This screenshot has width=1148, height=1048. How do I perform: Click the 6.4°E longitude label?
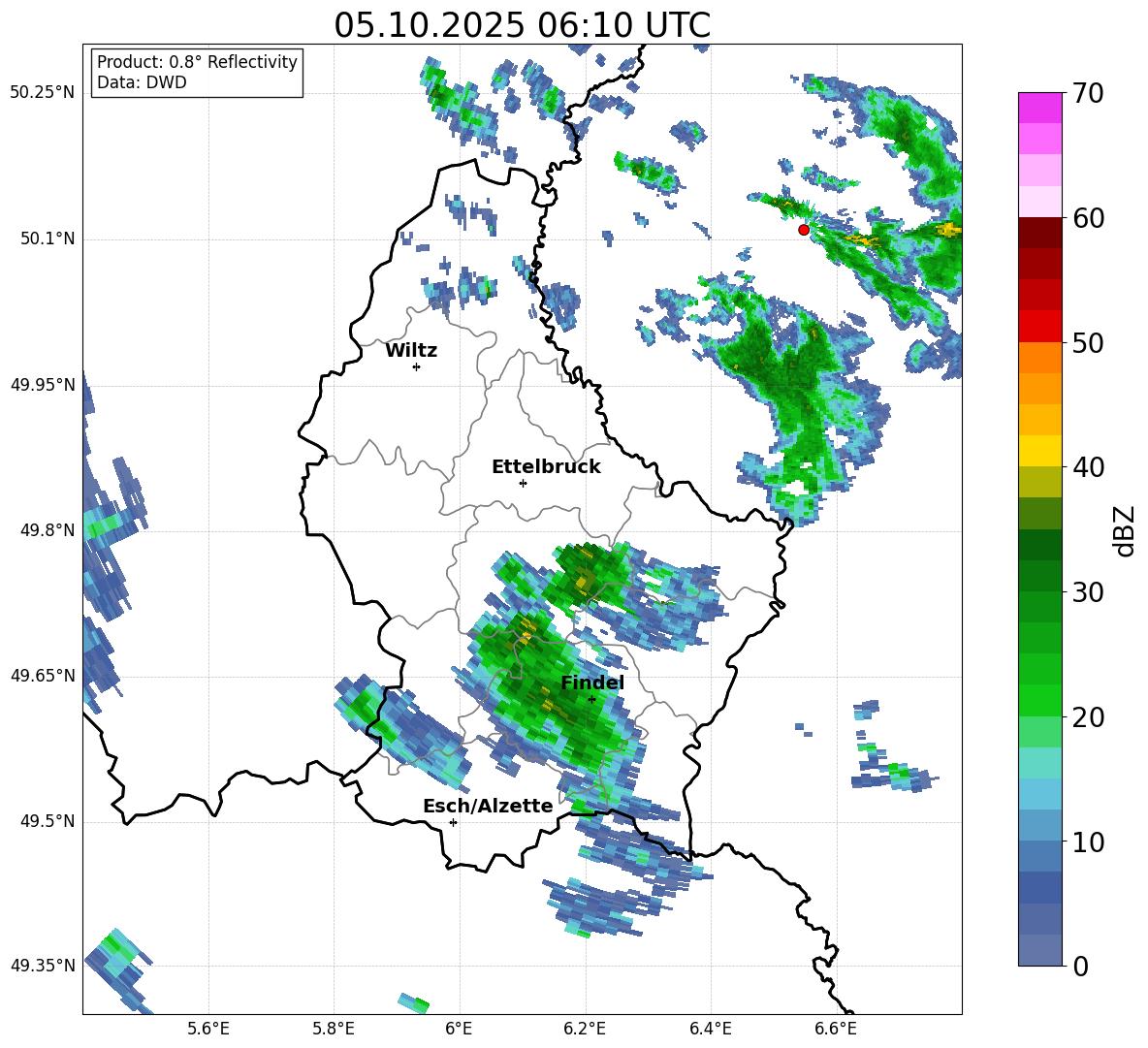(711, 1029)
